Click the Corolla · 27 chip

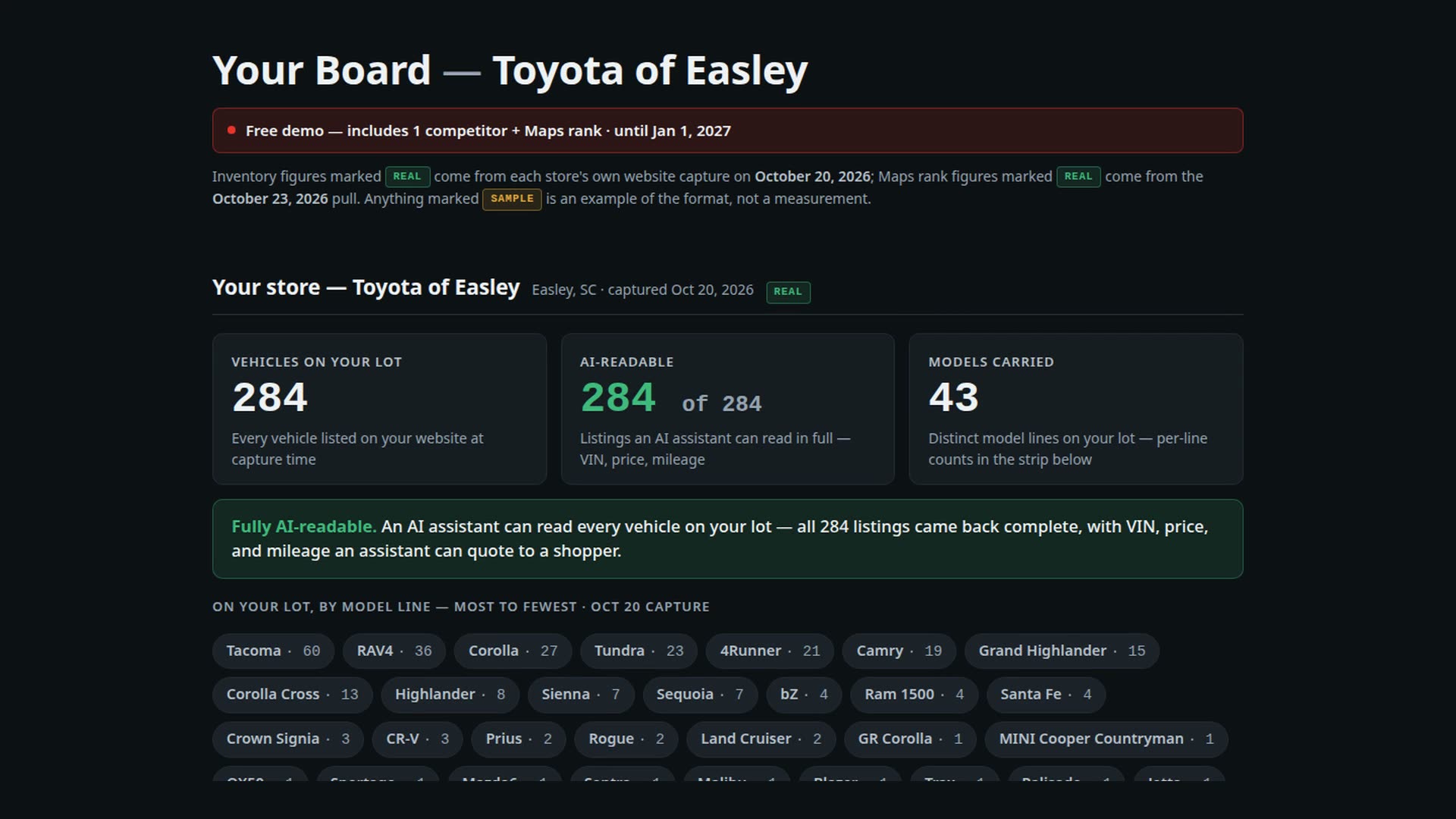tap(513, 651)
